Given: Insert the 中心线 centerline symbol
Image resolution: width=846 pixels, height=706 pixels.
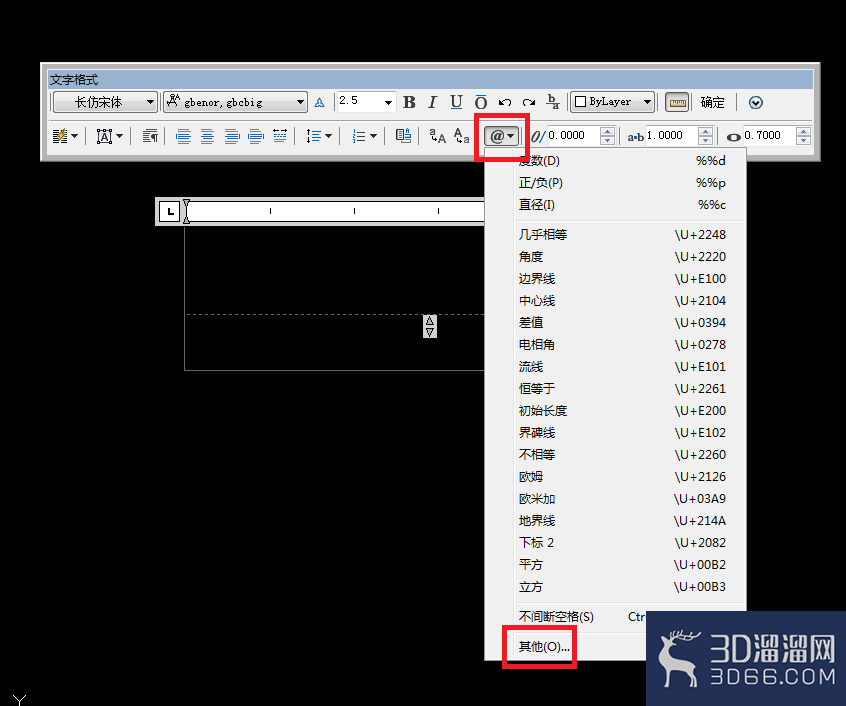Looking at the screenshot, I should point(622,300).
